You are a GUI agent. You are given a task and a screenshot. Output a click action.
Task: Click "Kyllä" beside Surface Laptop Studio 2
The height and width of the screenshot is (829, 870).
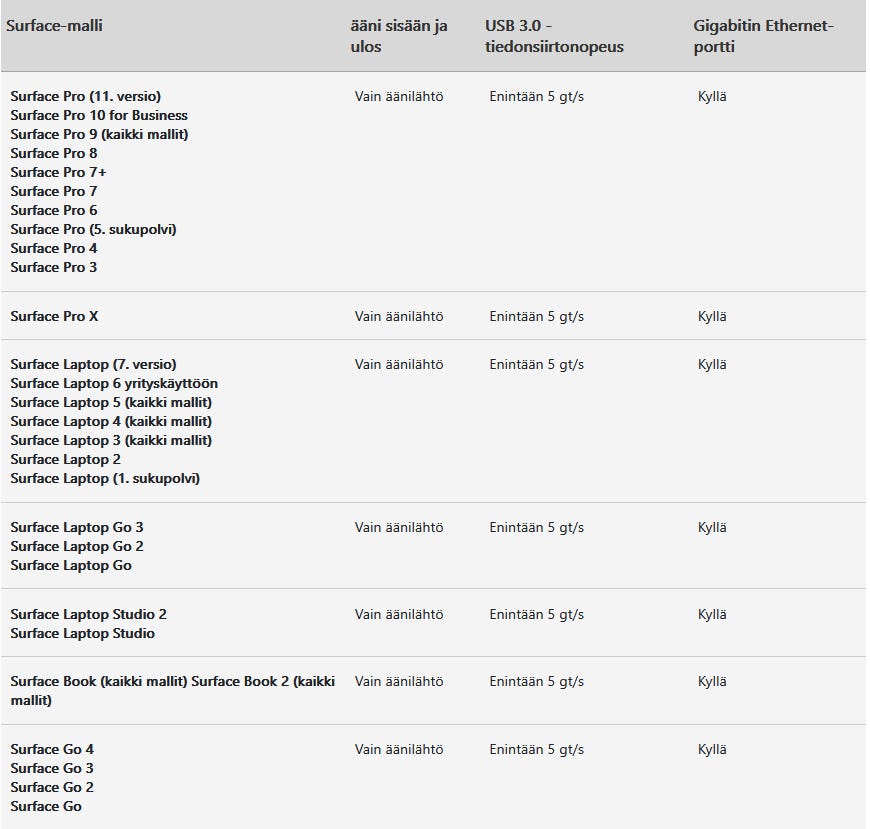tap(712, 614)
